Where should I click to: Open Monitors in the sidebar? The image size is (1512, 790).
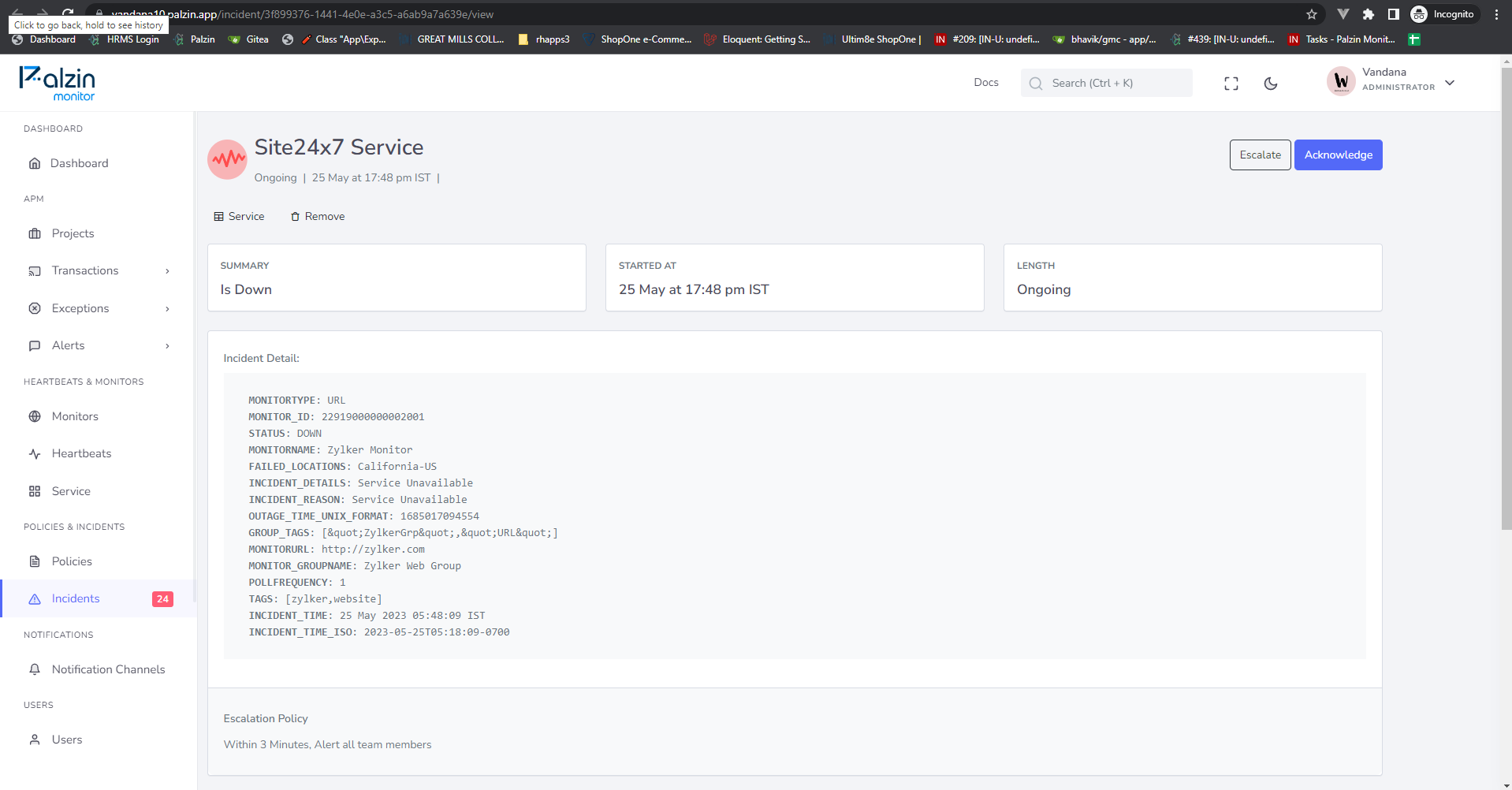[x=75, y=416]
